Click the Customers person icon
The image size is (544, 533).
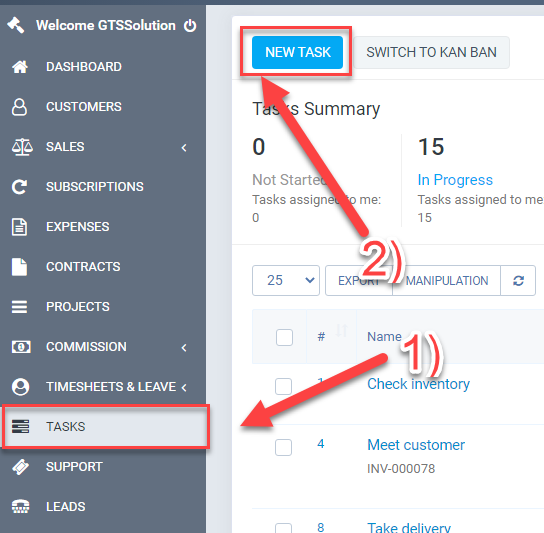click(19, 107)
